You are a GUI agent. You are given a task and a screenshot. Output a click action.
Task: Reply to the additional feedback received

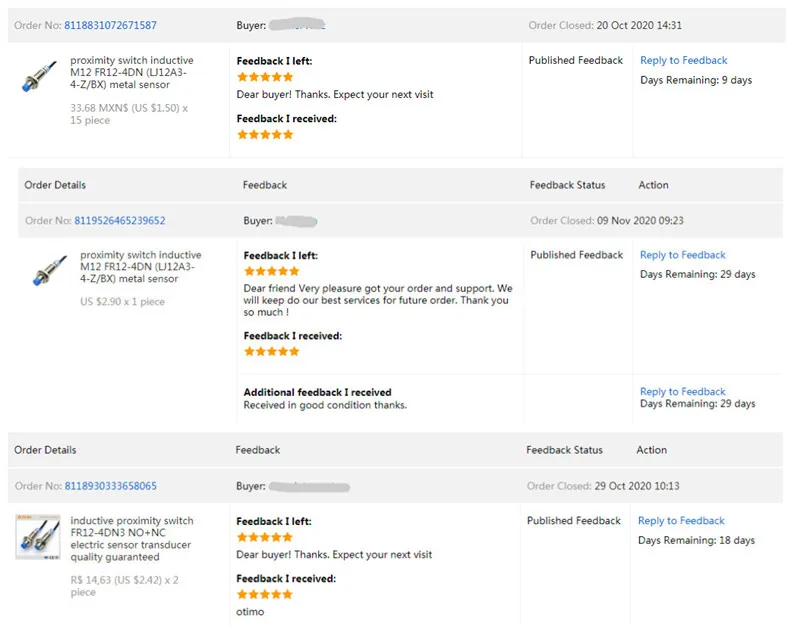[x=683, y=391]
